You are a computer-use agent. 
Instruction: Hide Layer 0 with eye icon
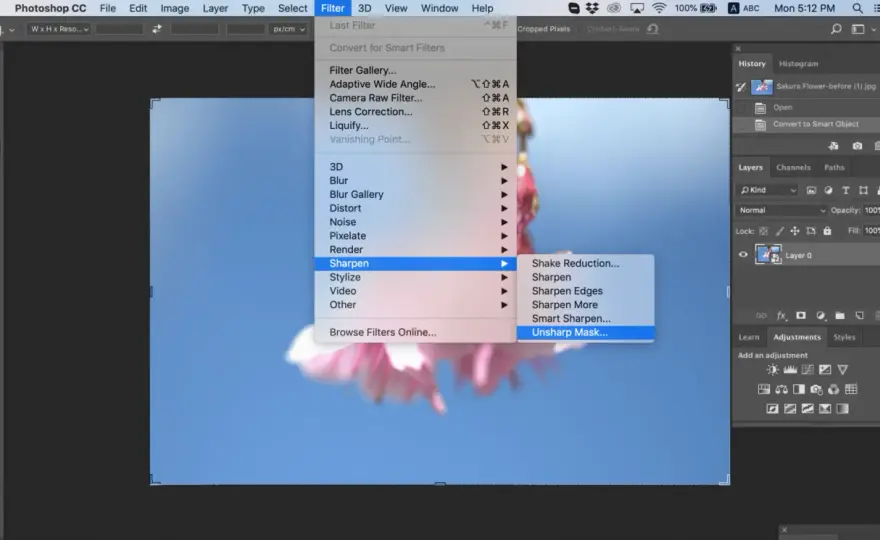click(x=743, y=254)
